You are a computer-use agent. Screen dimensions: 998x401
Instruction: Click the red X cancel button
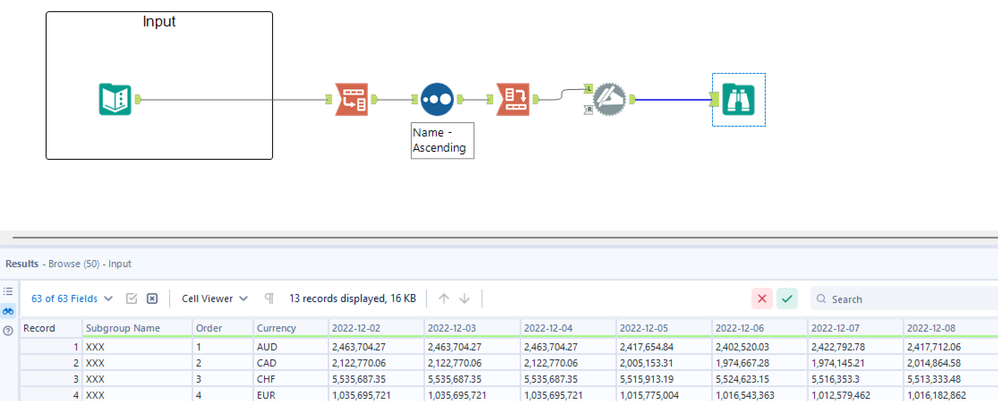pyautogui.click(x=763, y=299)
